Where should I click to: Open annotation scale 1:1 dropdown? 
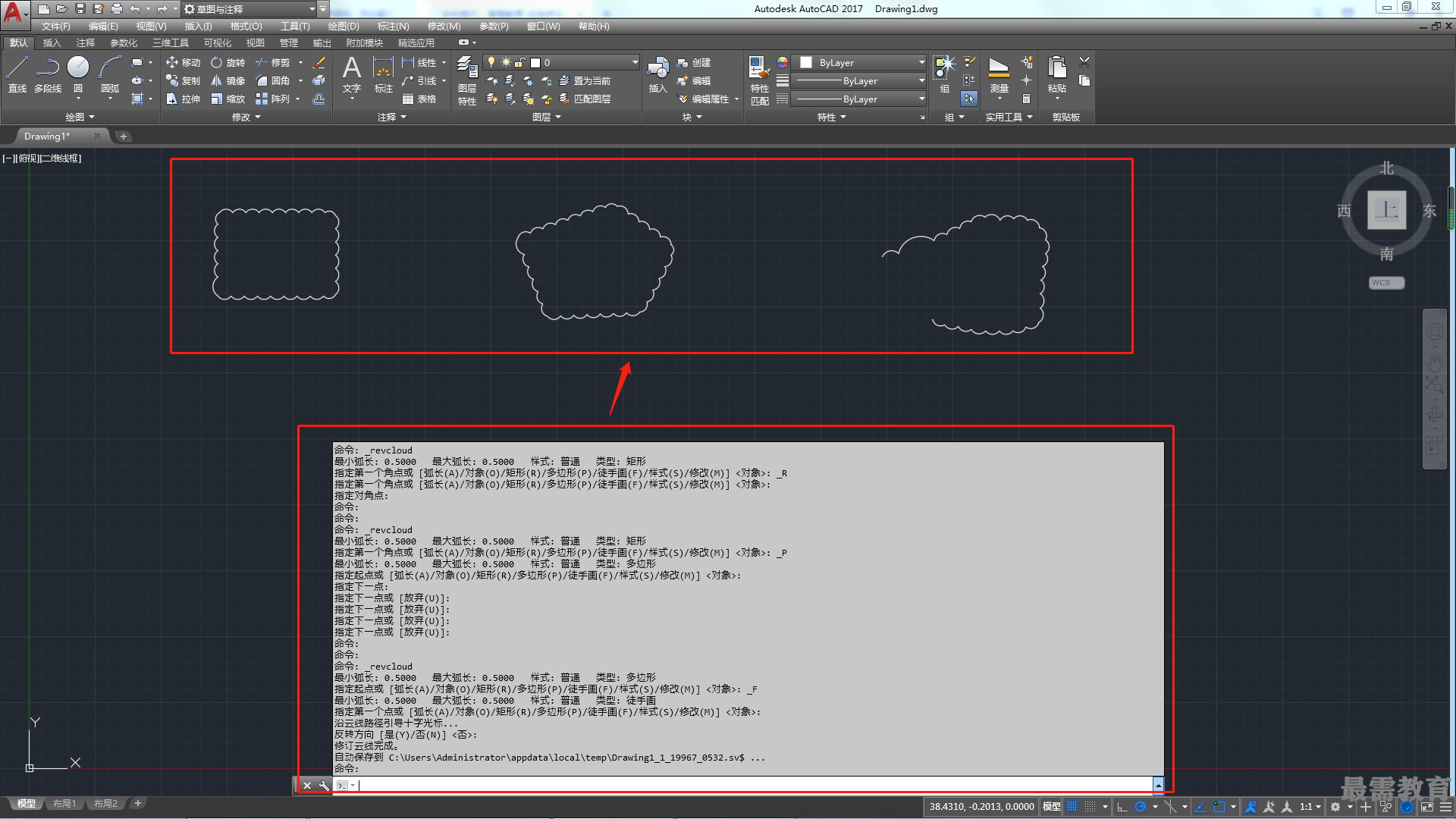(1310, 807)
